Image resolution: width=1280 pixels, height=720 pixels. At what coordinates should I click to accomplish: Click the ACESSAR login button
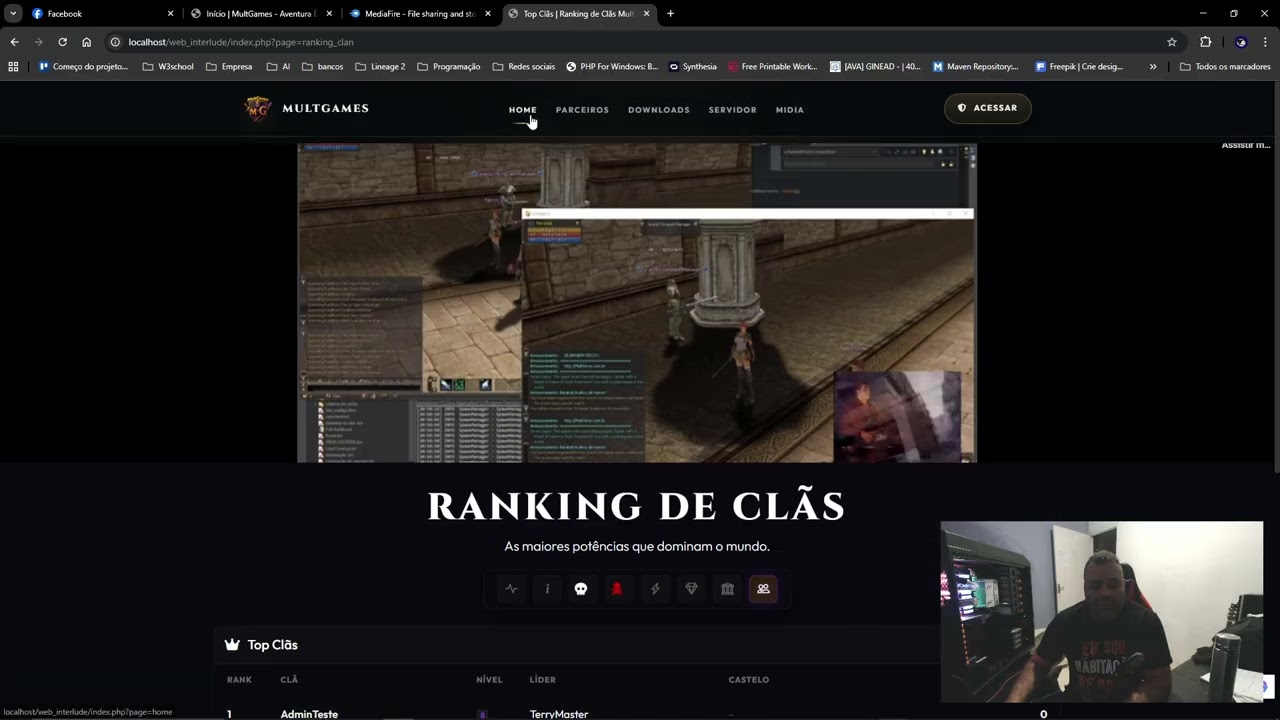987,108
